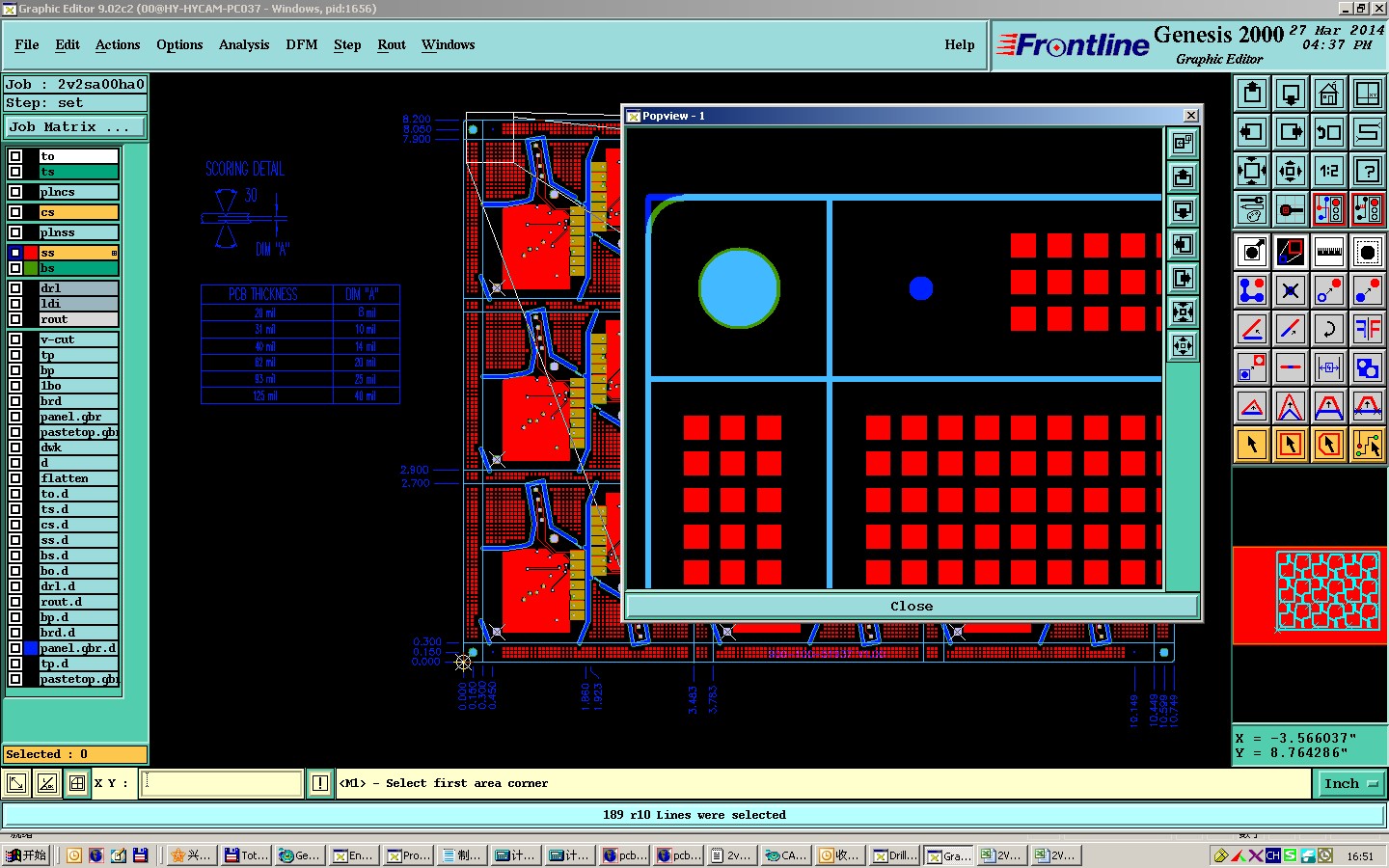1389x868 pixels.
Task: Click the pan left arrow icon
Action: 1252,132
